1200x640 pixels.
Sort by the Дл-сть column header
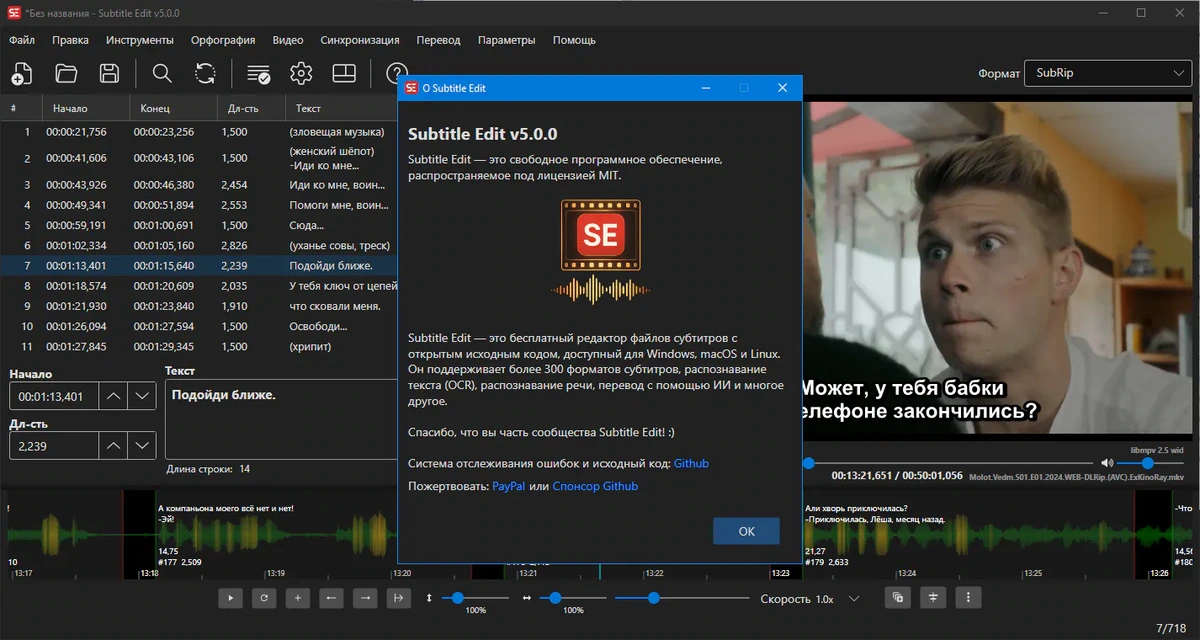[251, 108]
